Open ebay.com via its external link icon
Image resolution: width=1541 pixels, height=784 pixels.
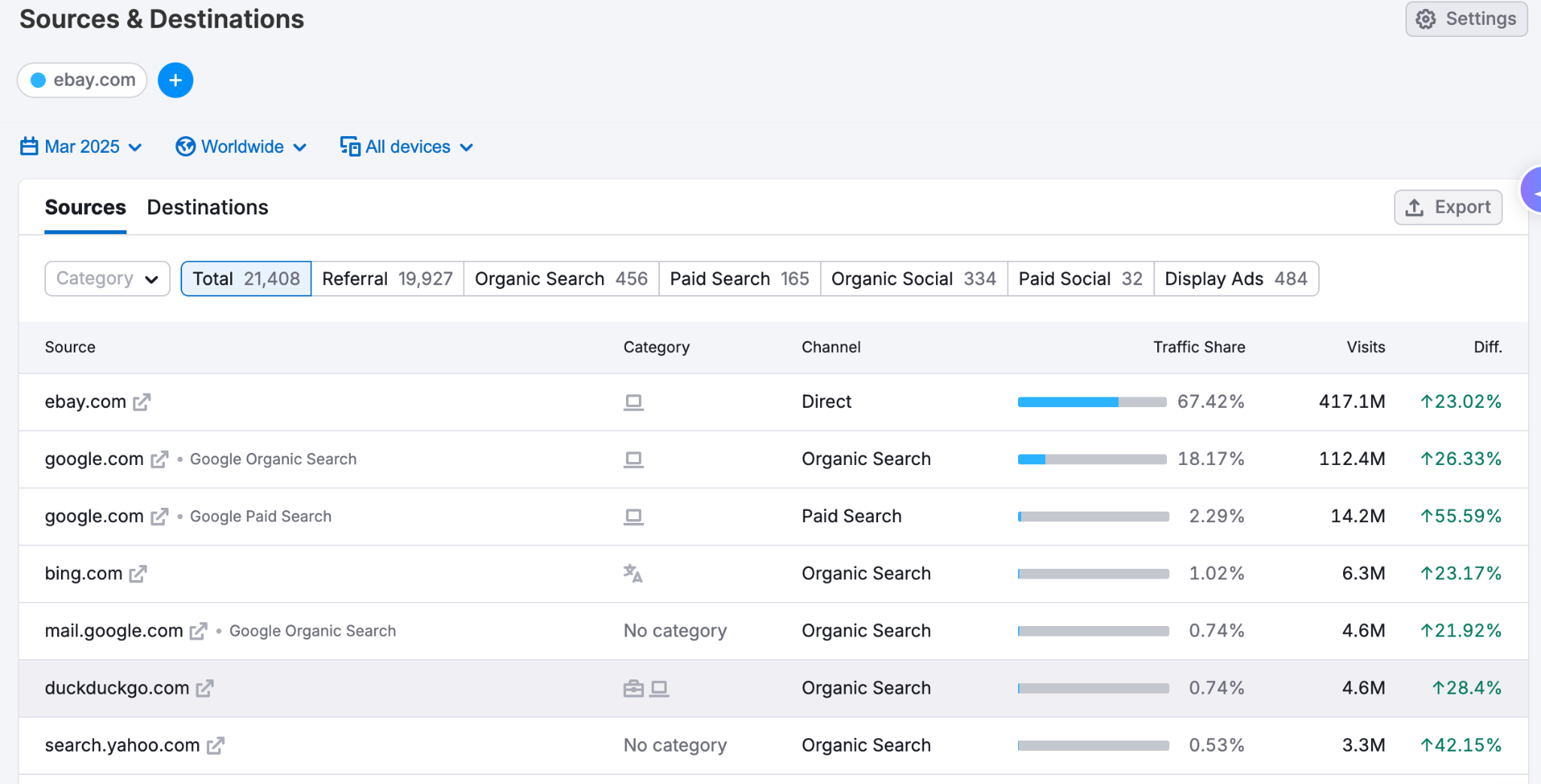tap(141, 403)
